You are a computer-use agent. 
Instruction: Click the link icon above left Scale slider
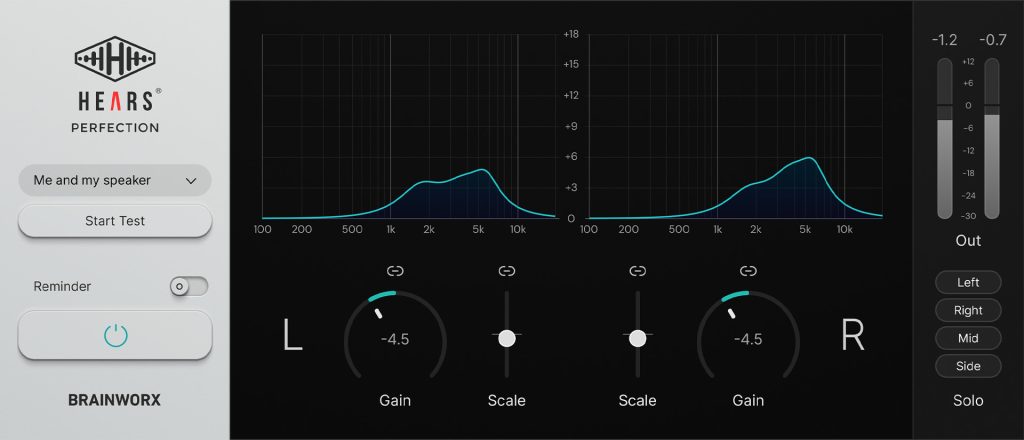click(x=507, y=271)
